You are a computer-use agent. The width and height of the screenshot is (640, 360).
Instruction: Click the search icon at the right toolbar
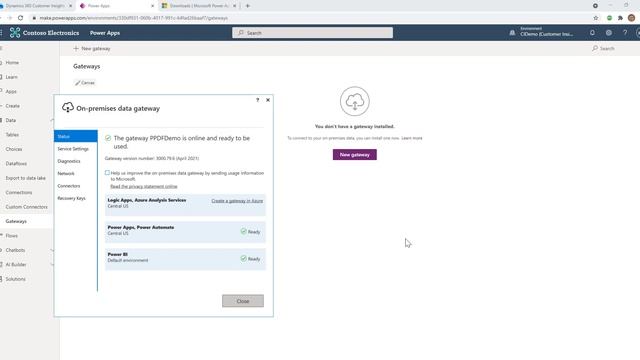tap(595, 48)
